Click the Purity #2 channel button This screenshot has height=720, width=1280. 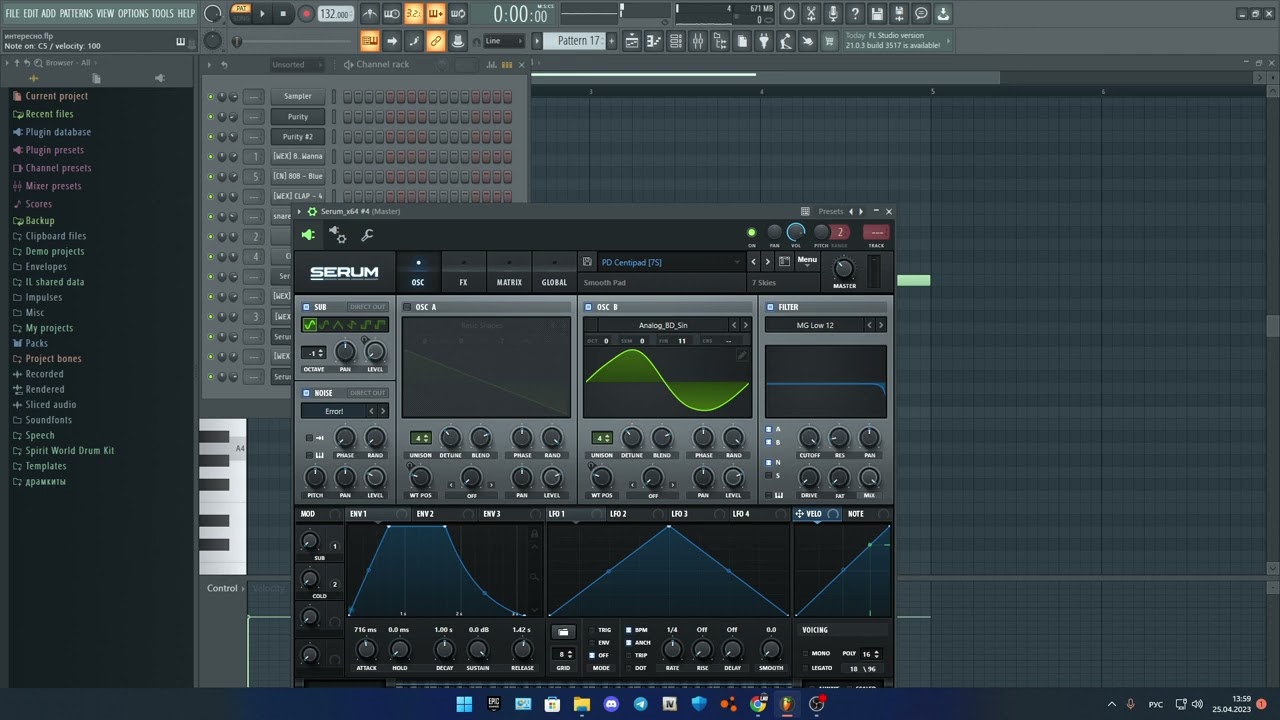[x=298, y=136]
